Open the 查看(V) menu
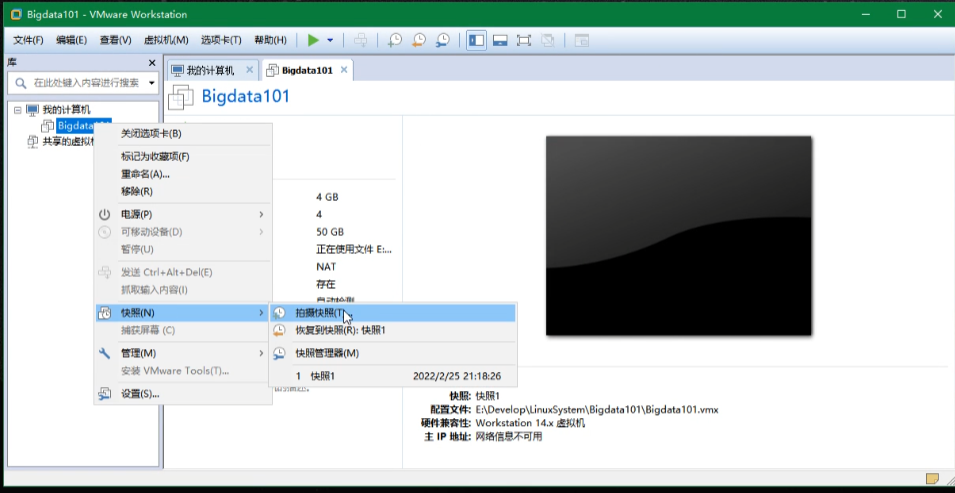 click(116, 40)
